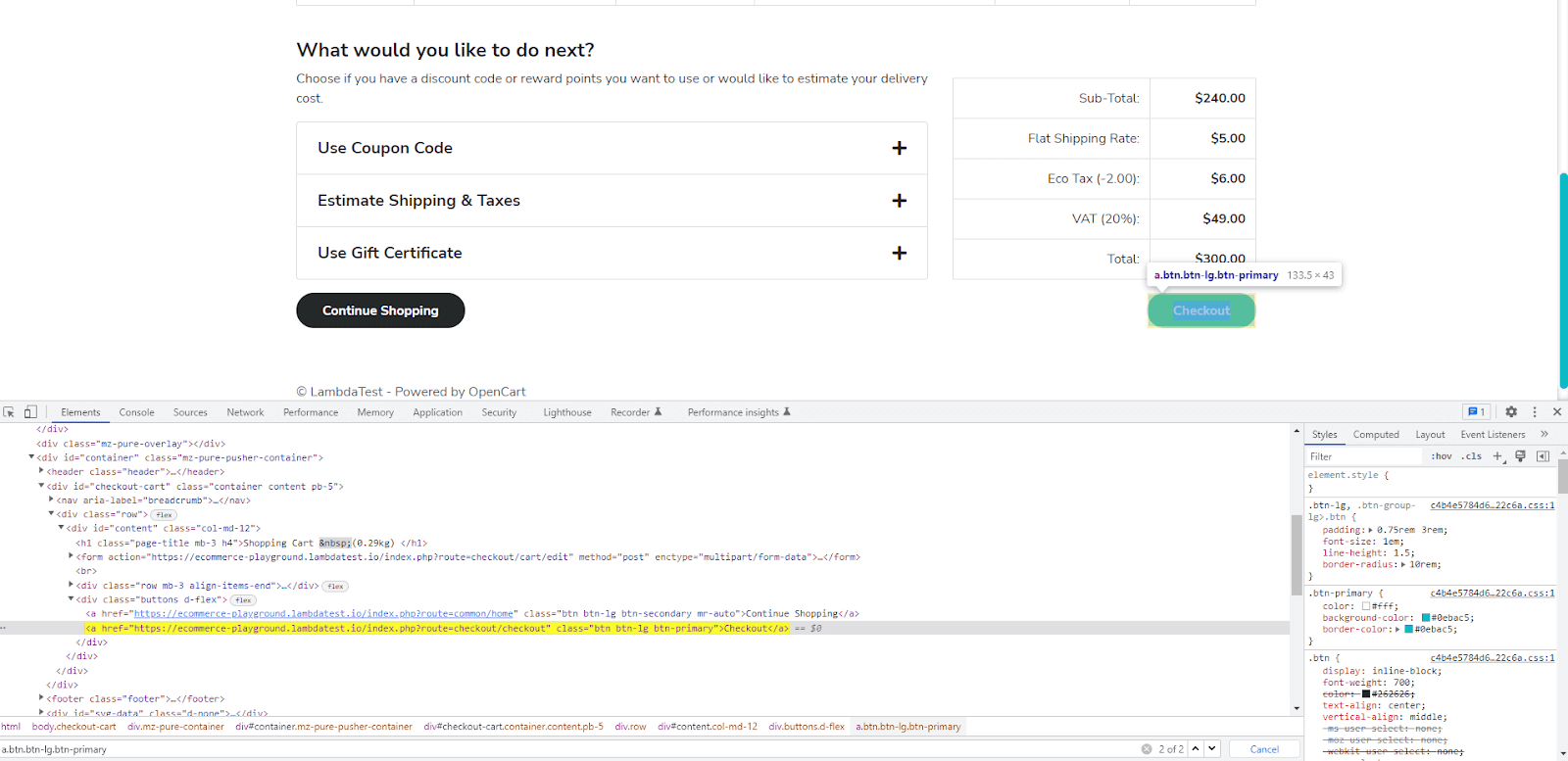The height and width of the screenshot is (761, 1568).
Task: Expand the border-radius shorthand property
Action: 1404,564
